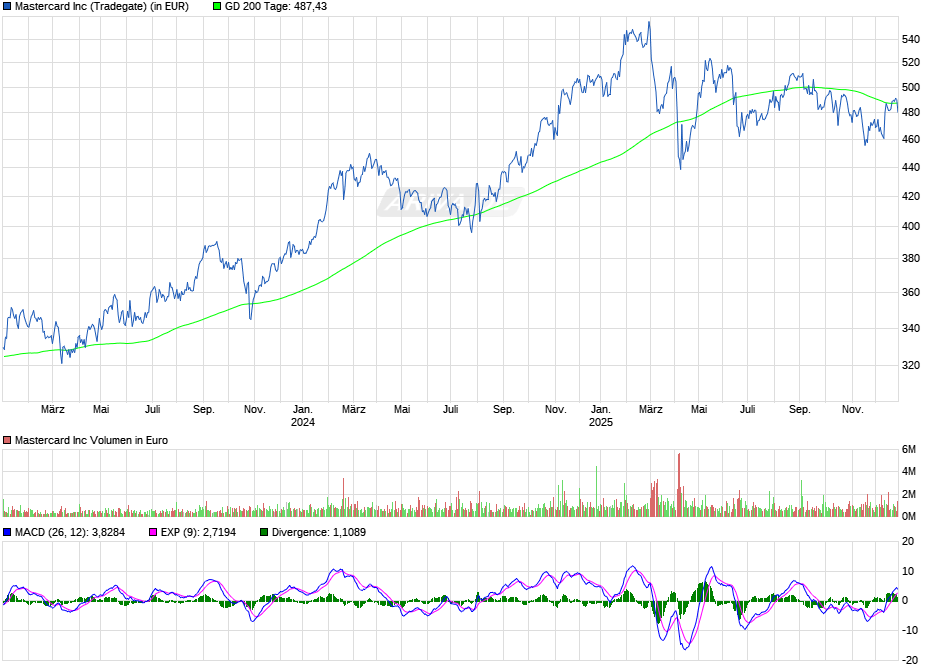Click the 520 price axis value

coord(911,62)
